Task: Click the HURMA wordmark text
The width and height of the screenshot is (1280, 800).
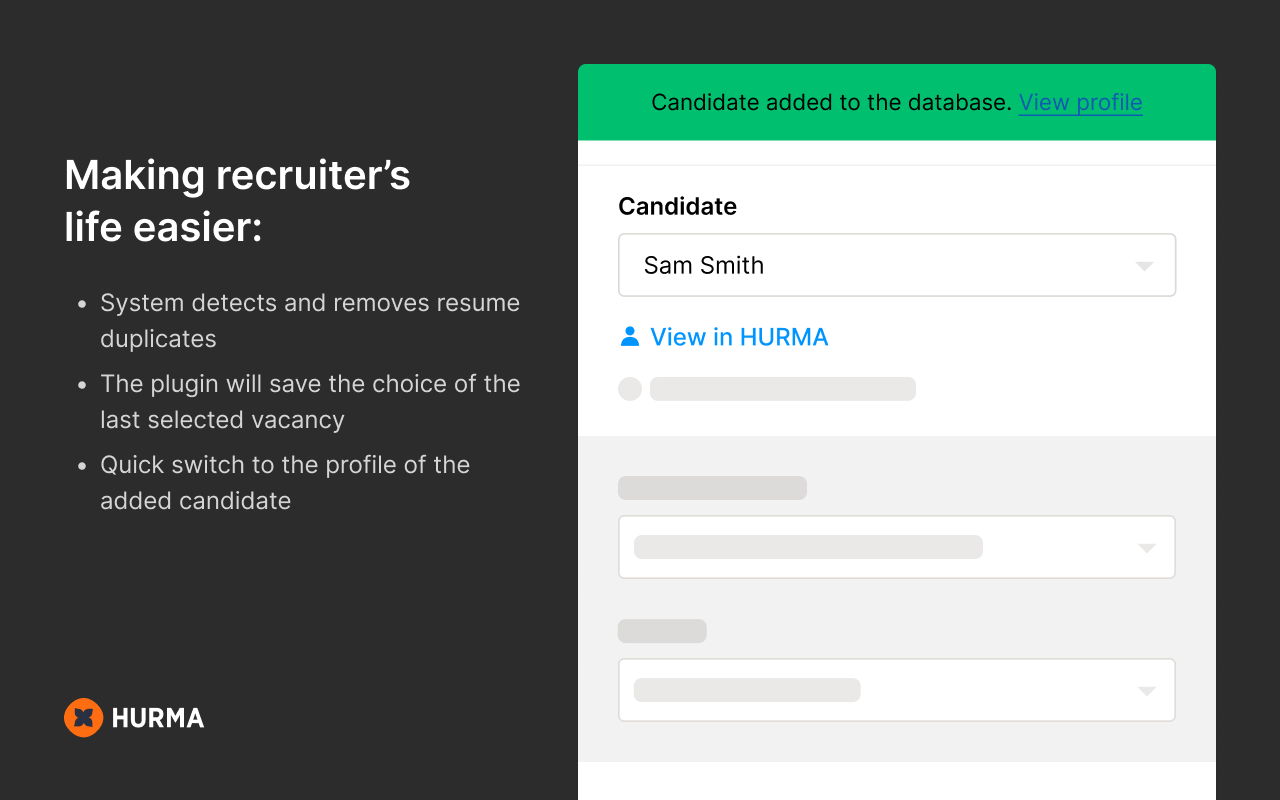Action: 158,718
